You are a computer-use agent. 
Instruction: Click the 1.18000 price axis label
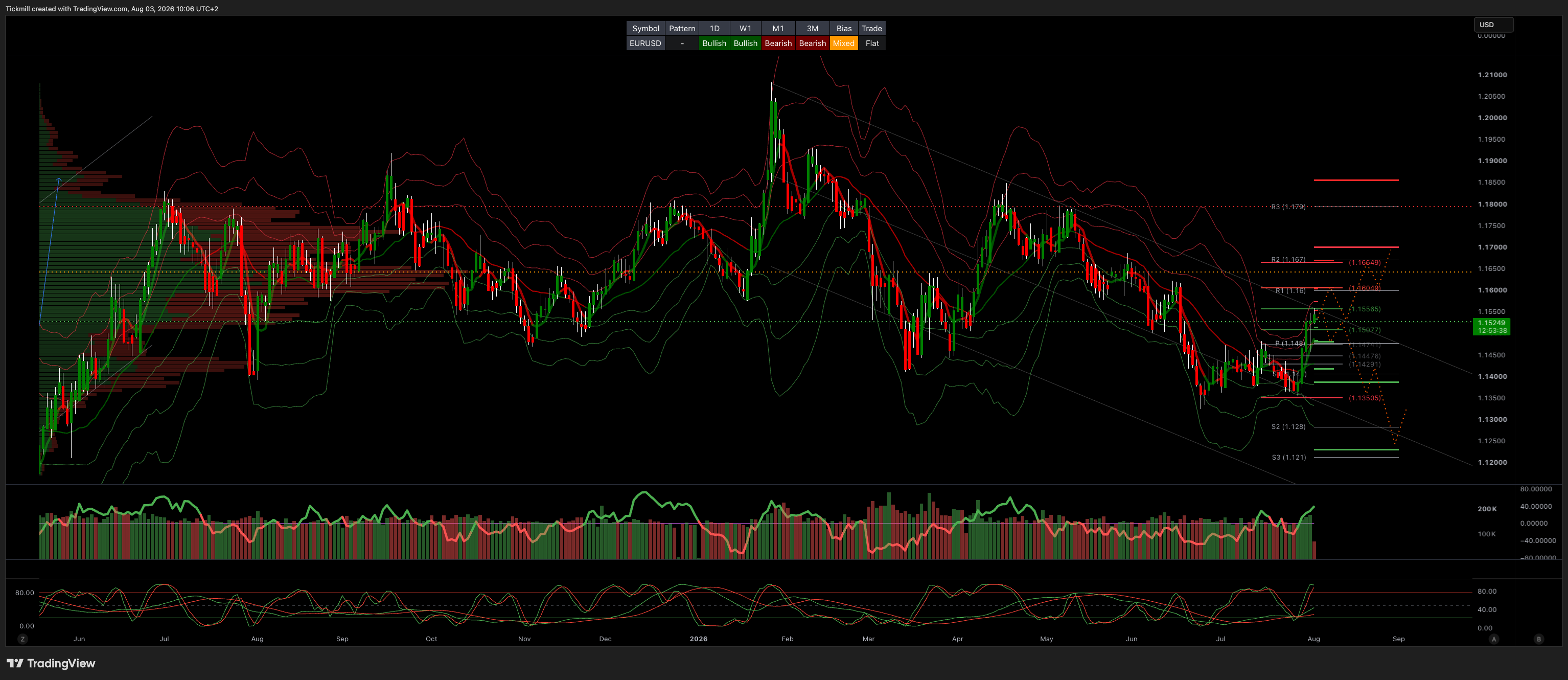(1492, 204)
